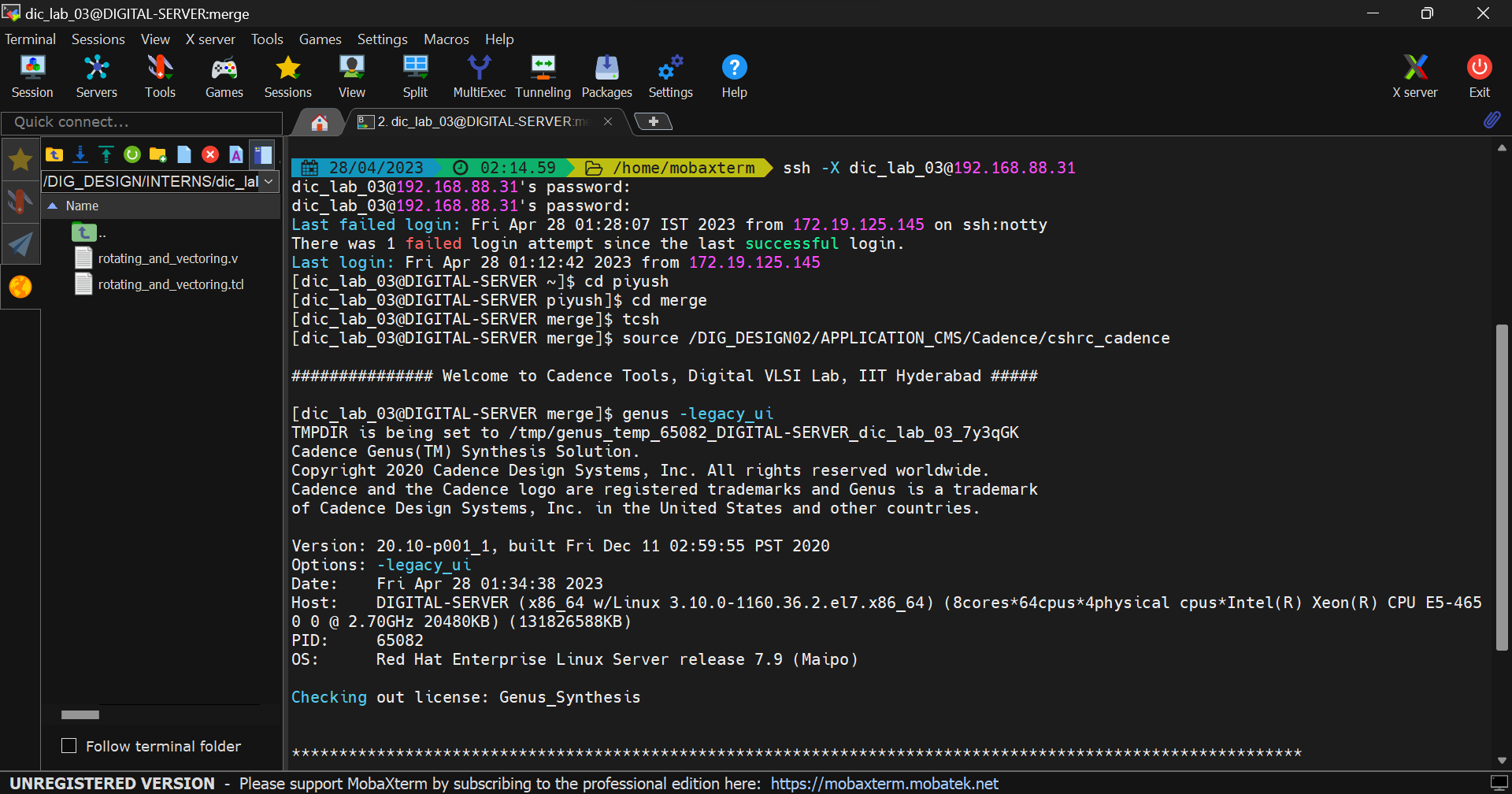Viewport: 1512px width, 794px height.
Task: Create a new folder in SFTP panel
Action: pos(157,154)
